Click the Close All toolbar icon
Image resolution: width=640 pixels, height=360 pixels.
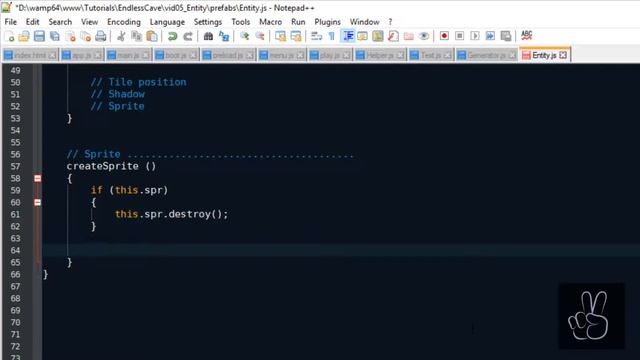point(85,36)
